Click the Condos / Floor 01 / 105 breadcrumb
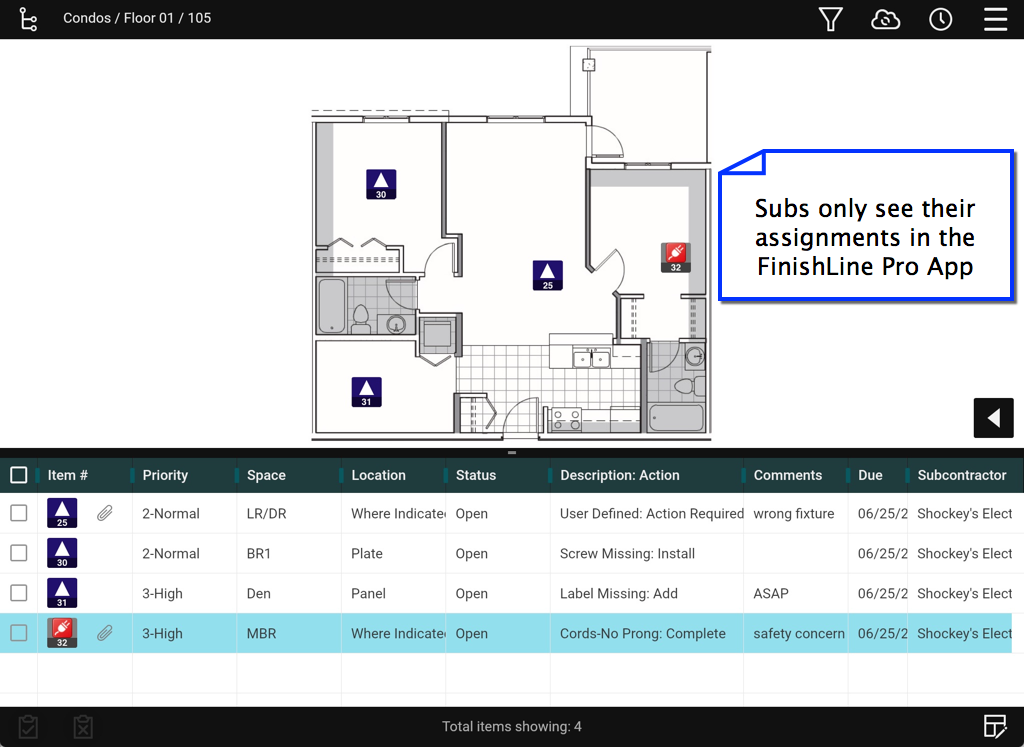Screen dimensions: 1024x747 [x=137, y=18]
